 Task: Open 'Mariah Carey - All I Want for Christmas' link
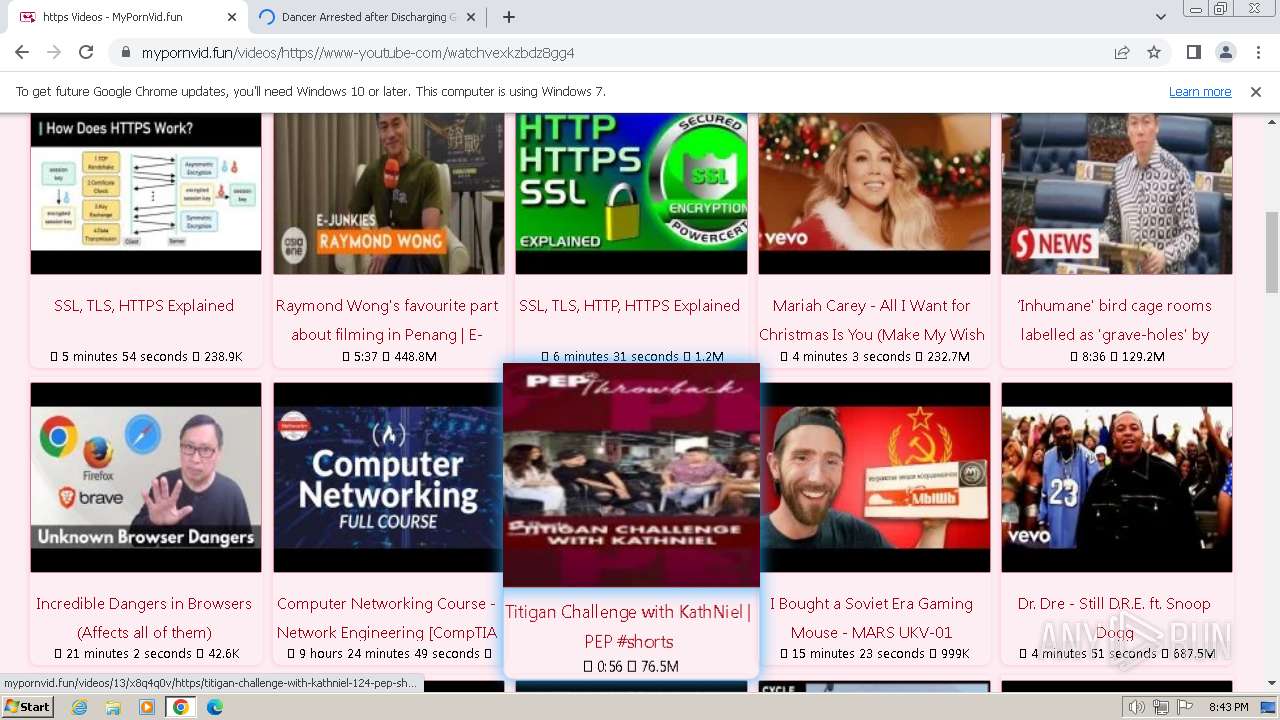pyautogui.click(x=872, y=320)
